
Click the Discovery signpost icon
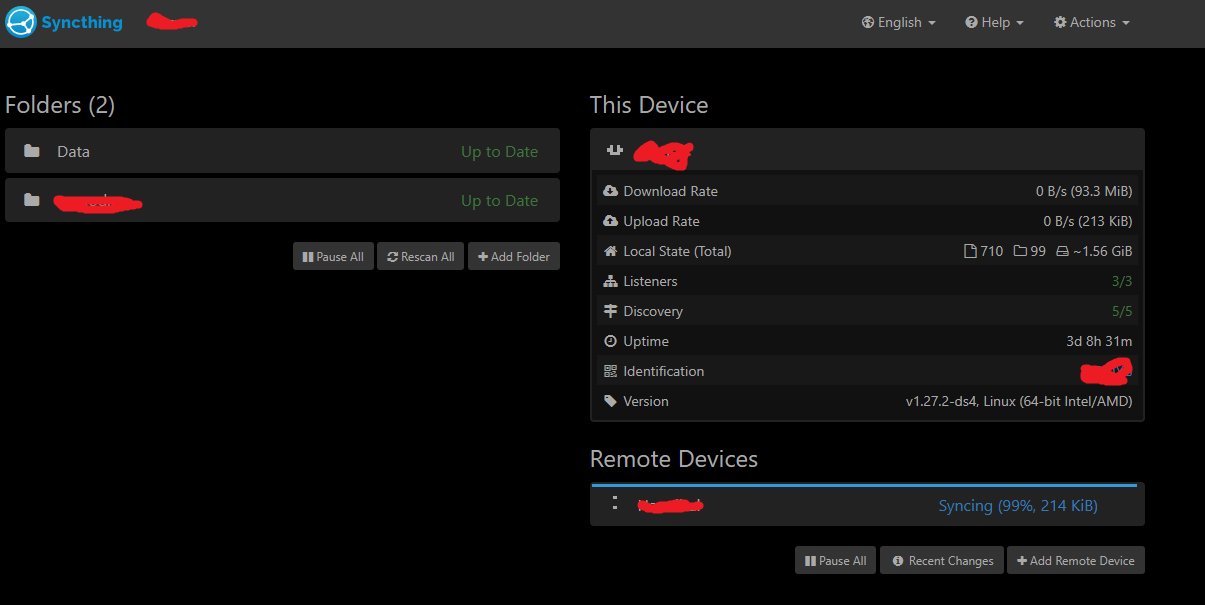tap(611, 311)
